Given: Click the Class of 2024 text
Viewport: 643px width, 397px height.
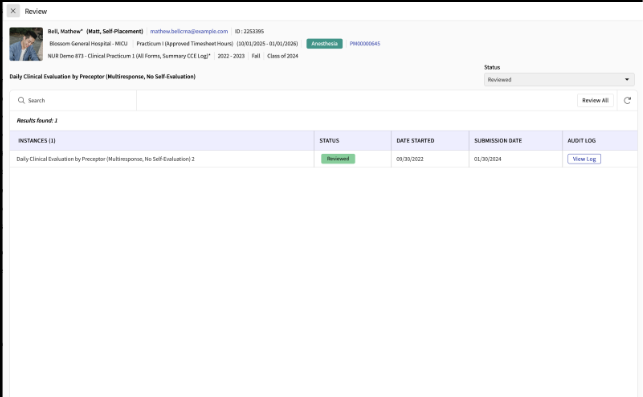Looking at the screenshot, I should [x=283, y=56].
